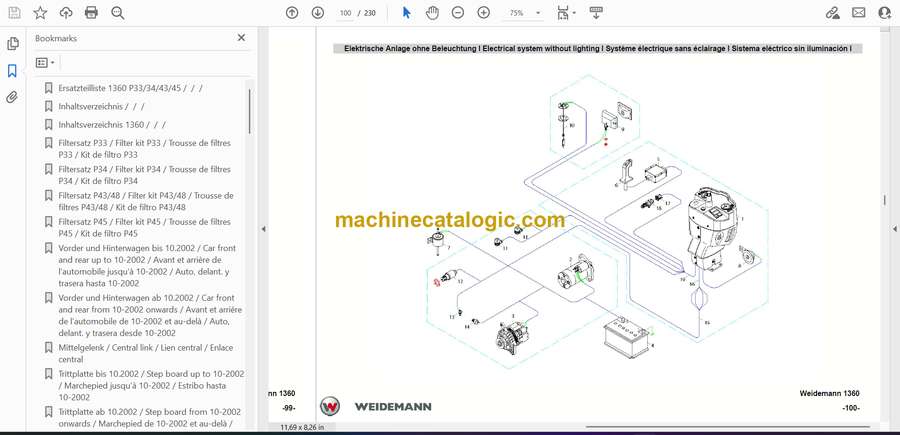This screenshot has height=435, width=900.
Task: Open bookmark Vorder und Hinterwagen bis 10.2002
Action: click(x=147, y=266)
